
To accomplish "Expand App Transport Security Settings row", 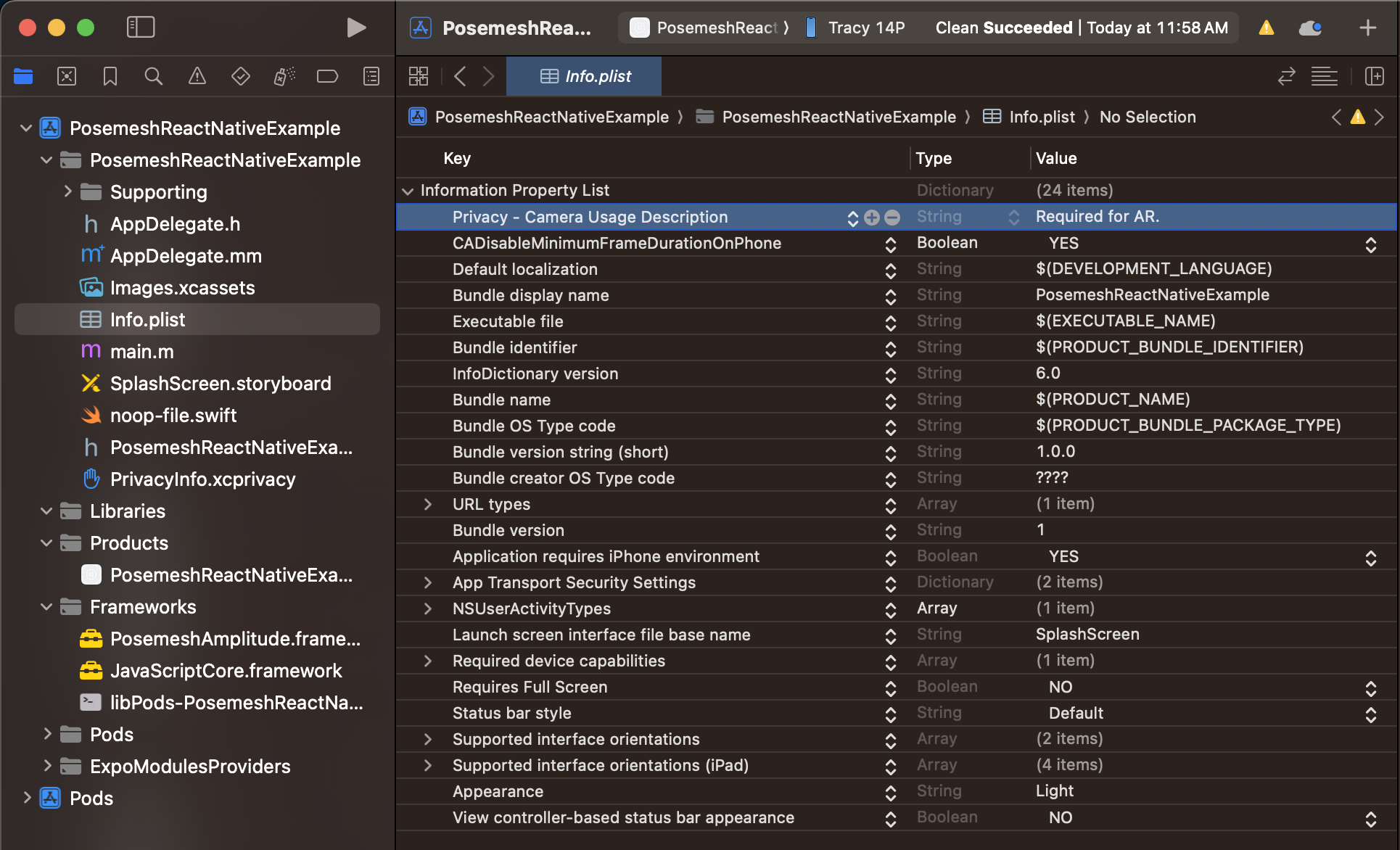I will click(x=428, y=582).
